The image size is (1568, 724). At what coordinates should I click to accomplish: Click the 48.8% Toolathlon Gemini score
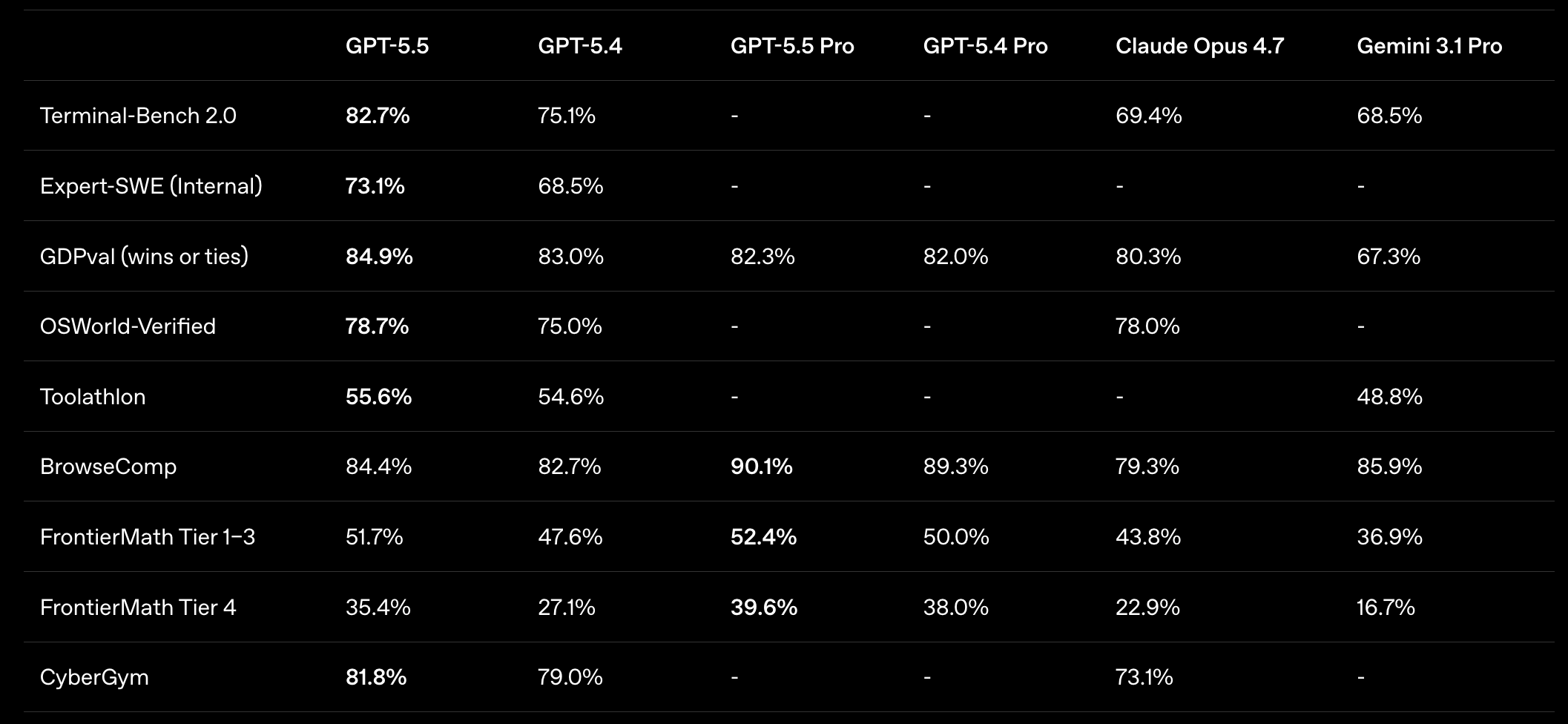point(1389,397)
